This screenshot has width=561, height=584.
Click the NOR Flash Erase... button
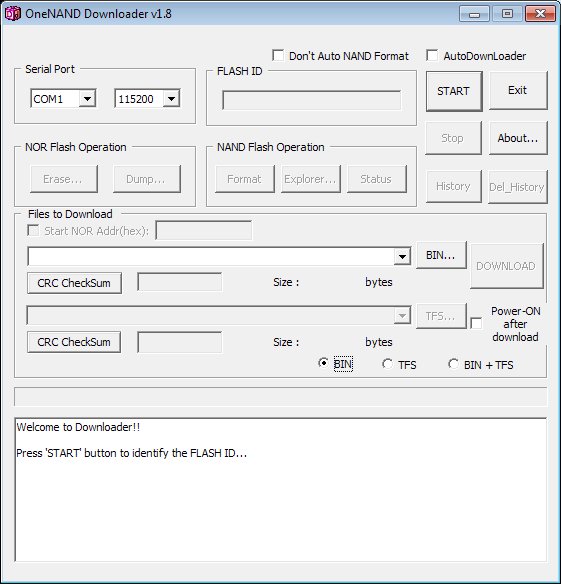coord(64,179)
